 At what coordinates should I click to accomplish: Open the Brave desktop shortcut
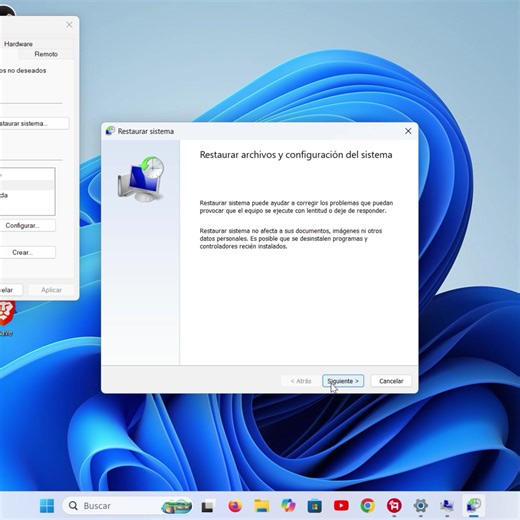[x=6, y=318]
